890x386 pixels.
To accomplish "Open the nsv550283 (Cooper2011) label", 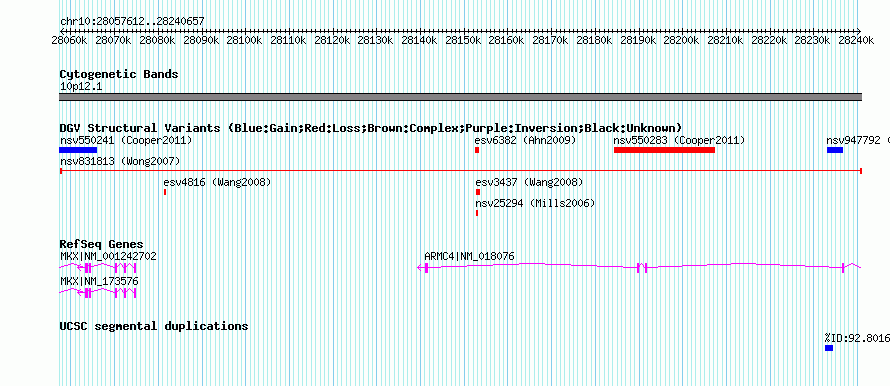I will 679,140.
